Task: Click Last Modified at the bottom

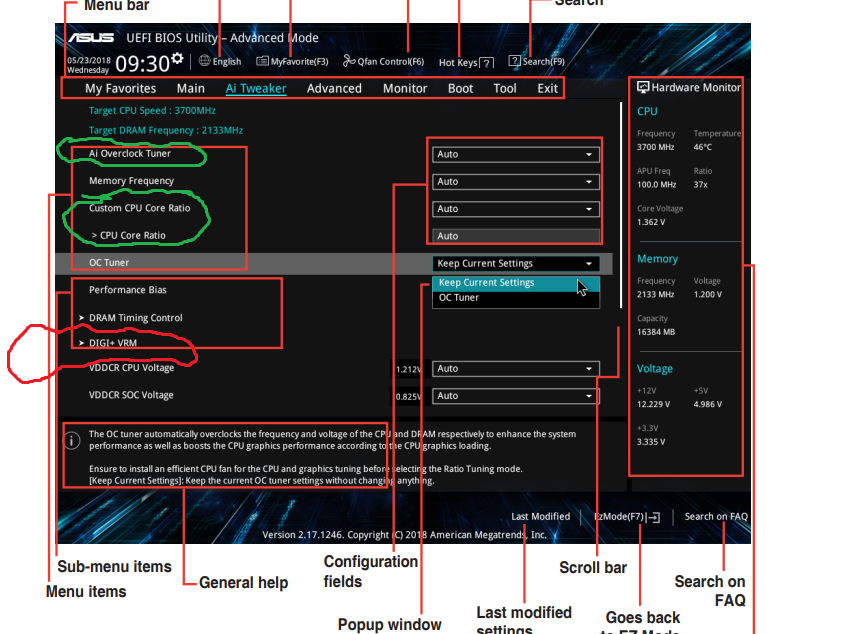Action: pos(540,517)
